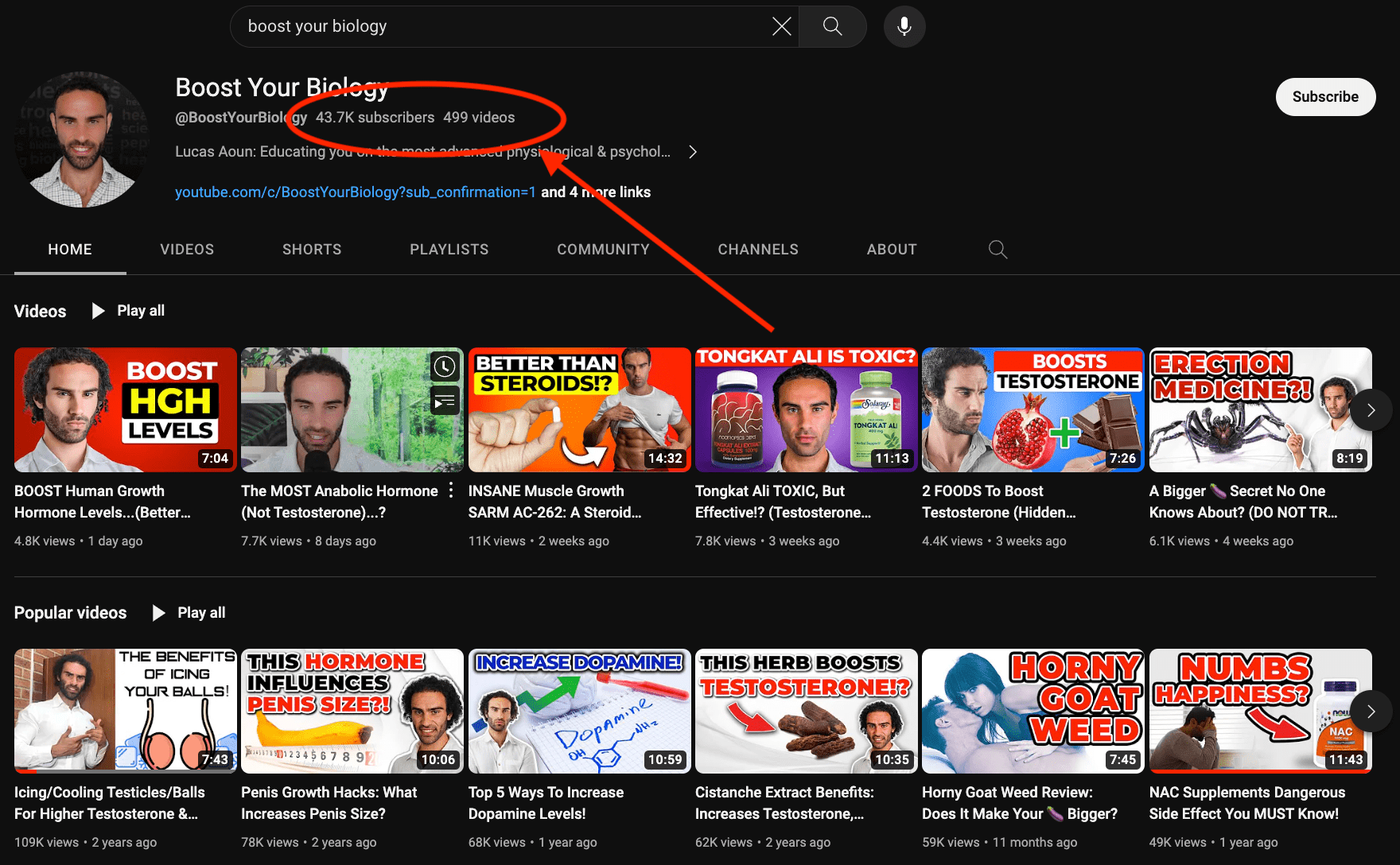Click Popular videos section heading
This screenshot has height=865, width=1400.
tap(71, 613)
